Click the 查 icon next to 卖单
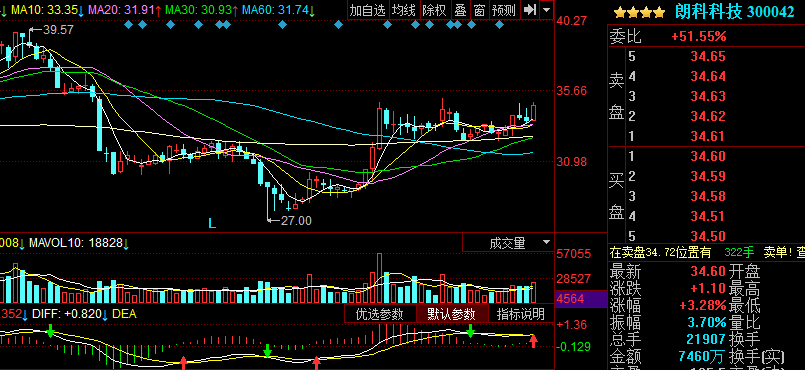The height and width of the screenshot is (370, 805). (800, 252)
